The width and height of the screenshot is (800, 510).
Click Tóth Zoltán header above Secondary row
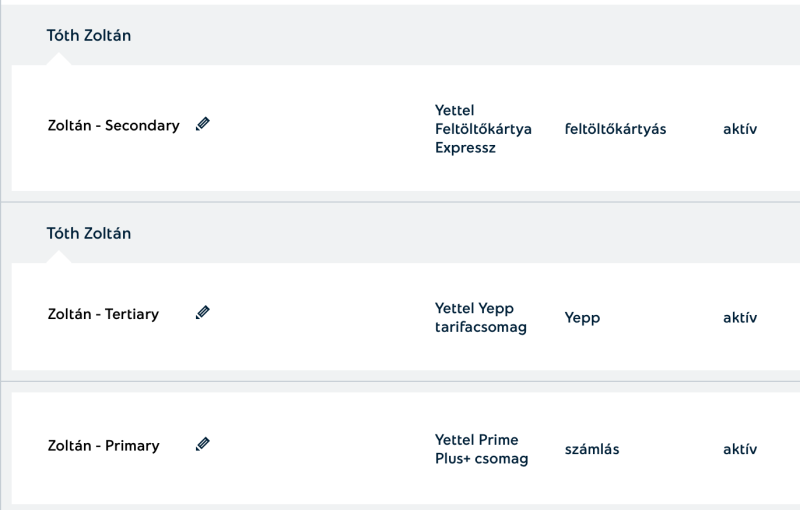(89, 36)
